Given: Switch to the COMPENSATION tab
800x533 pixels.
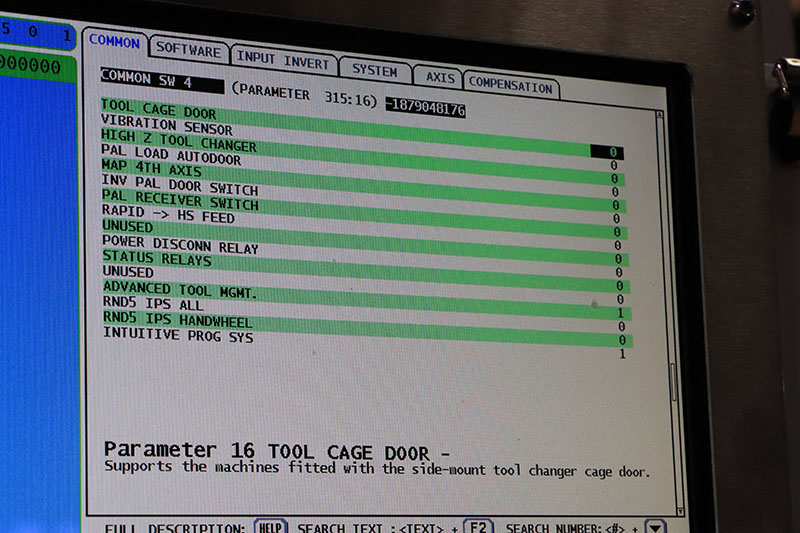Looking at the screenshot, I should click(511, 85).
